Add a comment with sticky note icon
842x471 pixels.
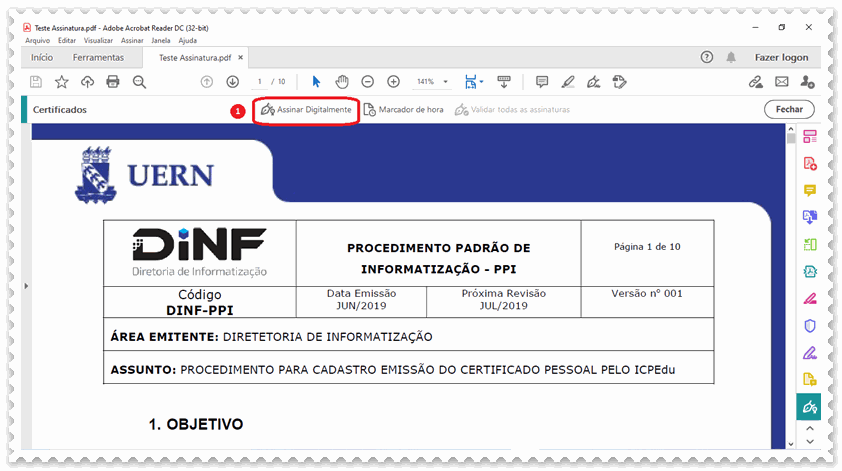coord(542,82)
